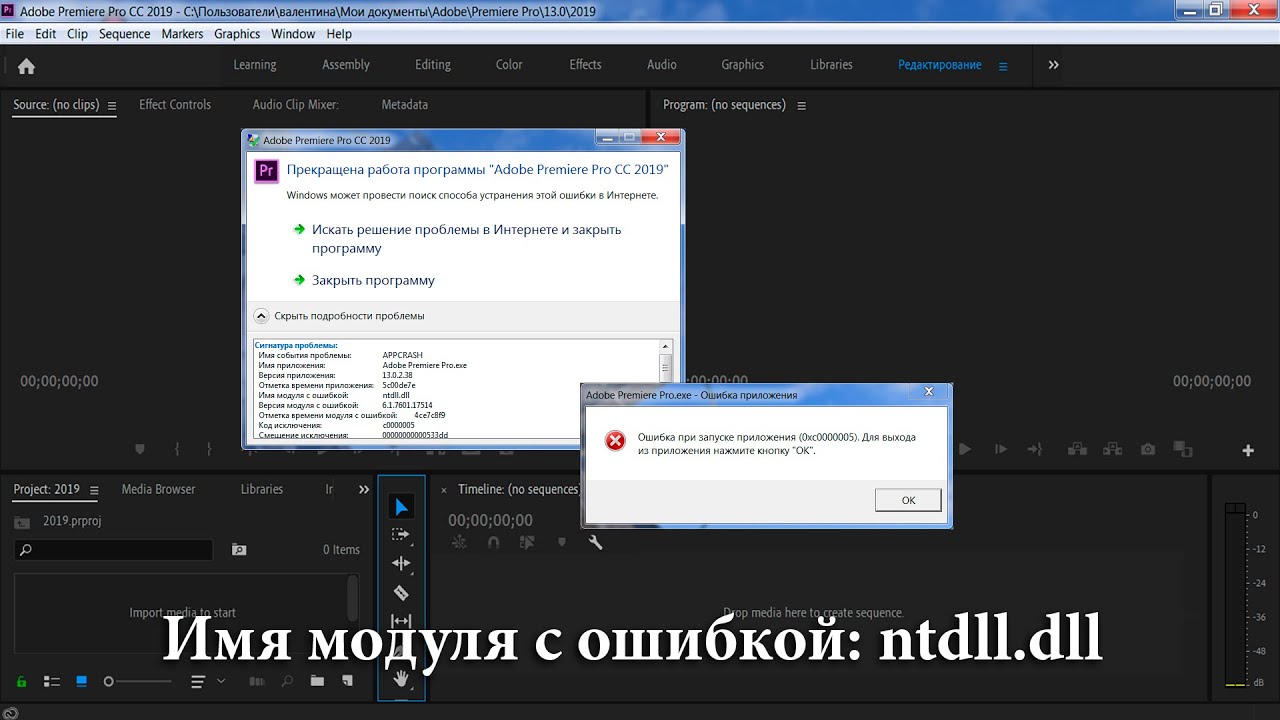Viewport: 1280px width, 720px height.
Task: Open the Source panel hamburger menu
Action: (112, 106)
